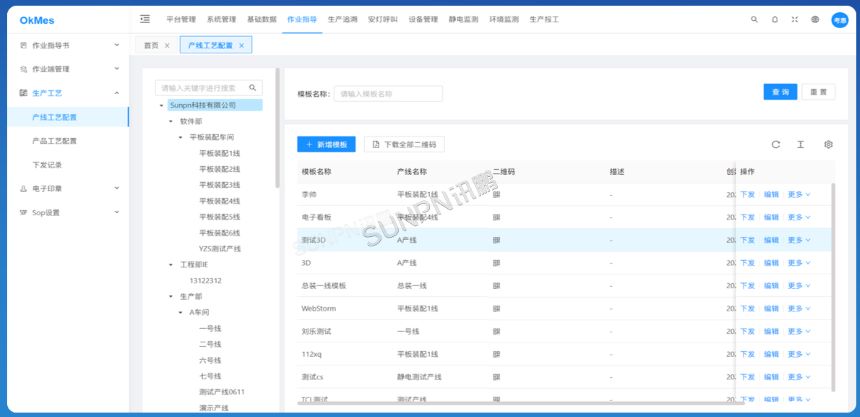Open 更多 dropdown for the 电子看板 row
This screenshot has height=417, width=860.
pyautogui.click(x=798, y=217)
